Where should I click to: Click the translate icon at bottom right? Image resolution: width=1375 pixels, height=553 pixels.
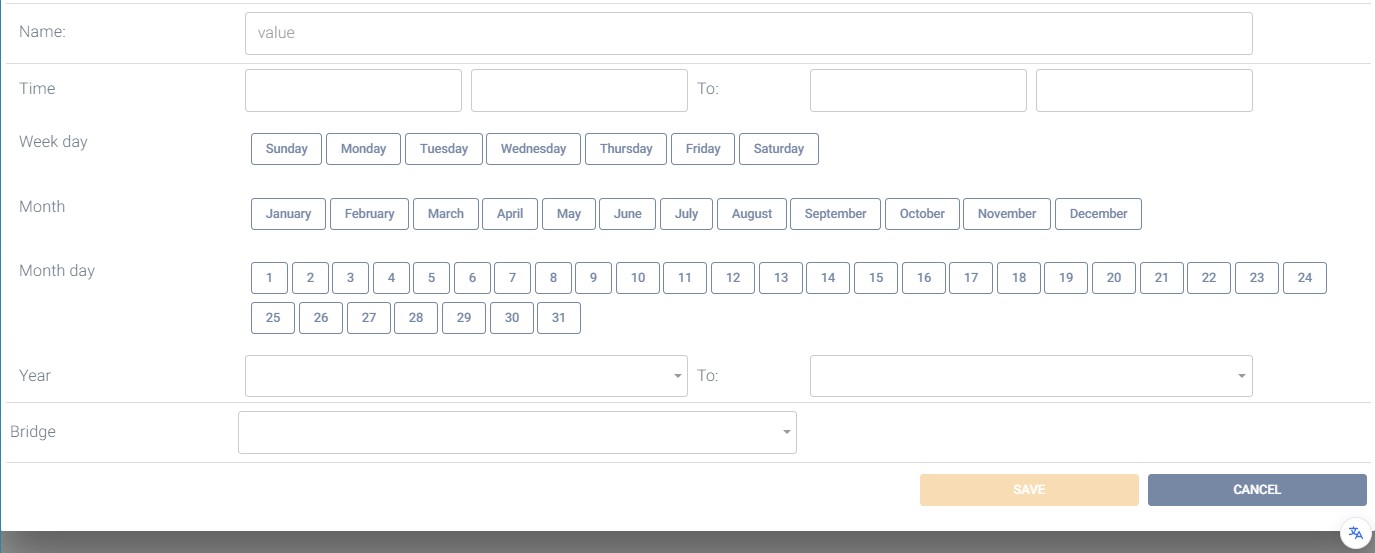point(1355,533)
